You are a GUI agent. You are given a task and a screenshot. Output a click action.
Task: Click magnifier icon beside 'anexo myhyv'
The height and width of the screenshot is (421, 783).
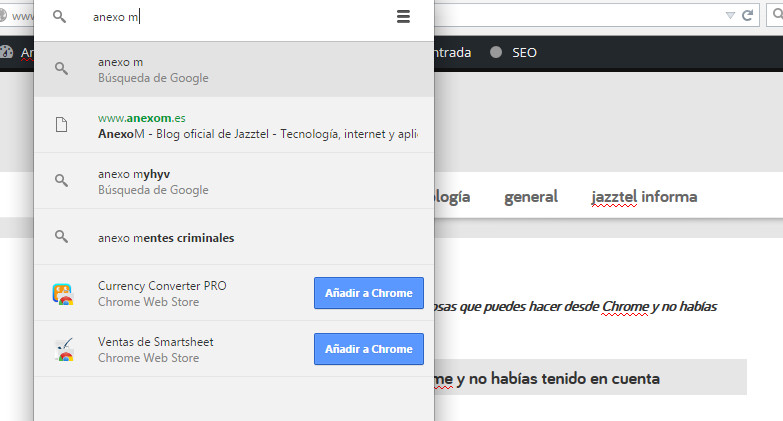tap(61, 180)
